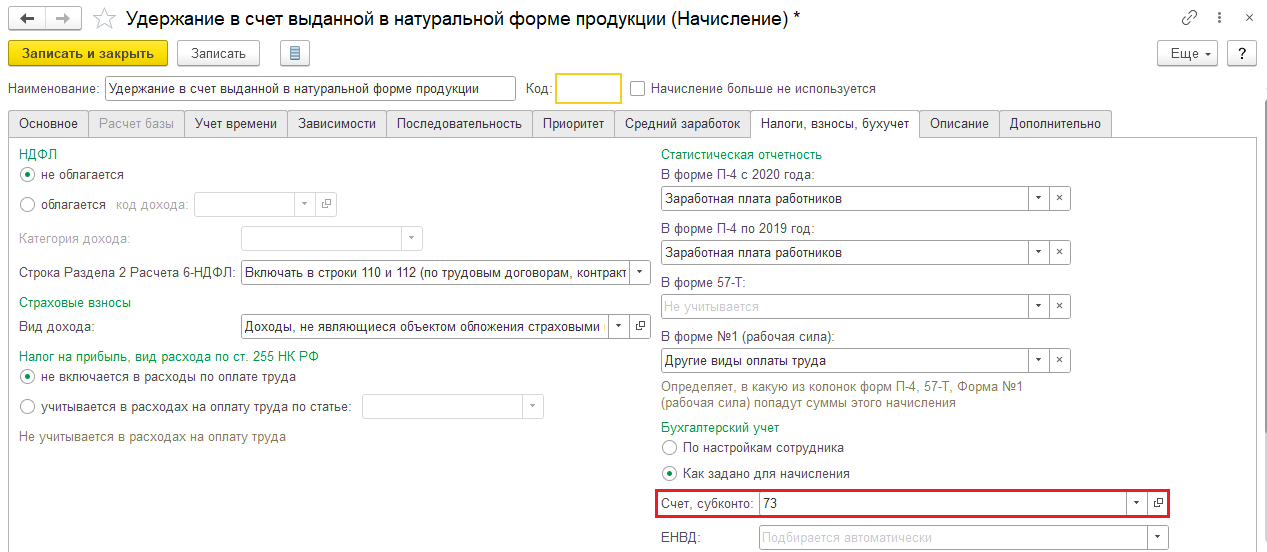Add form to favorites with star icon
1267x552 pixels.
(104, 18)
